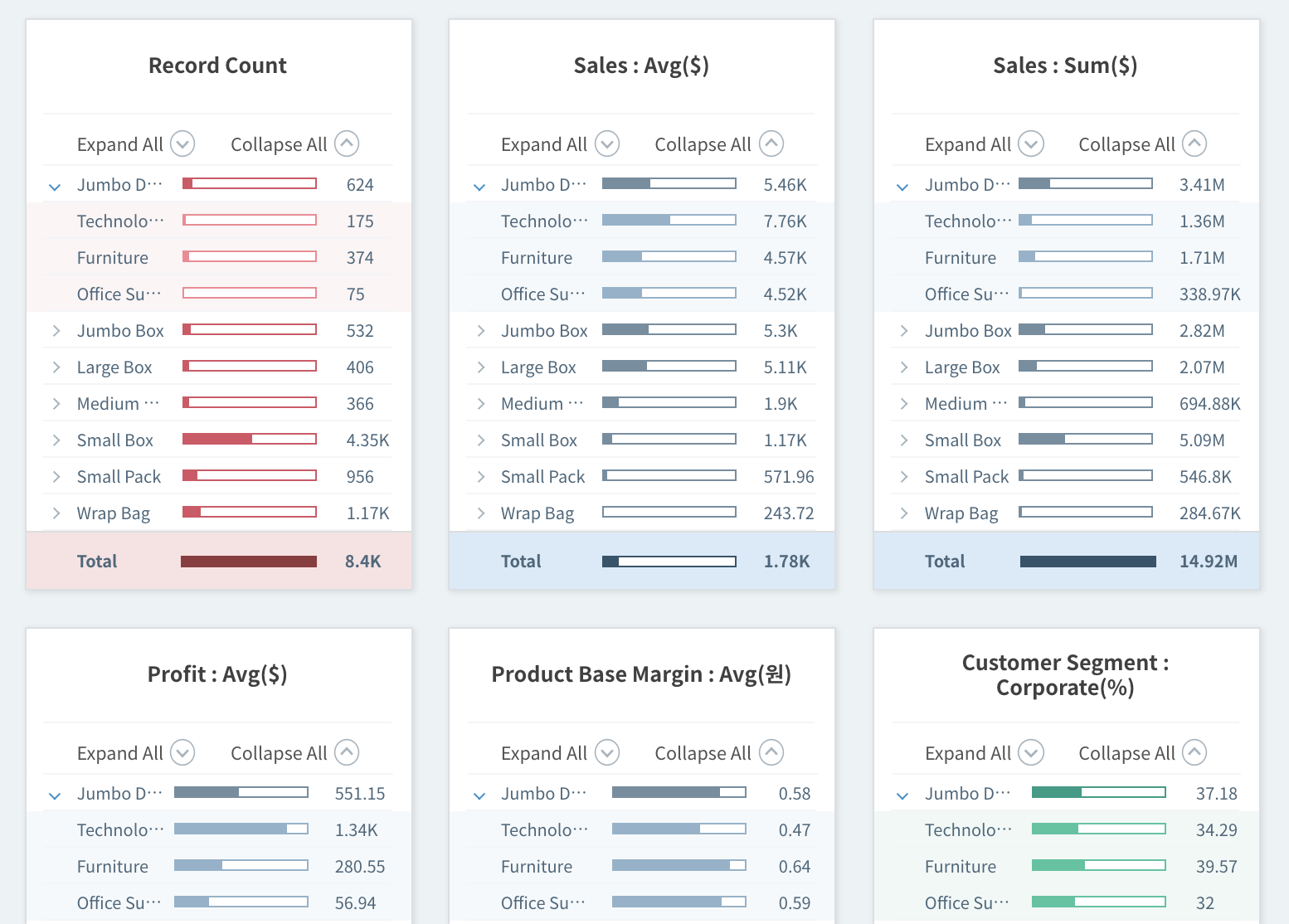Click Expand All arrow icon in Record Count
The height and width of the screenshot is (924, 1289).
[x=182, y=144]
